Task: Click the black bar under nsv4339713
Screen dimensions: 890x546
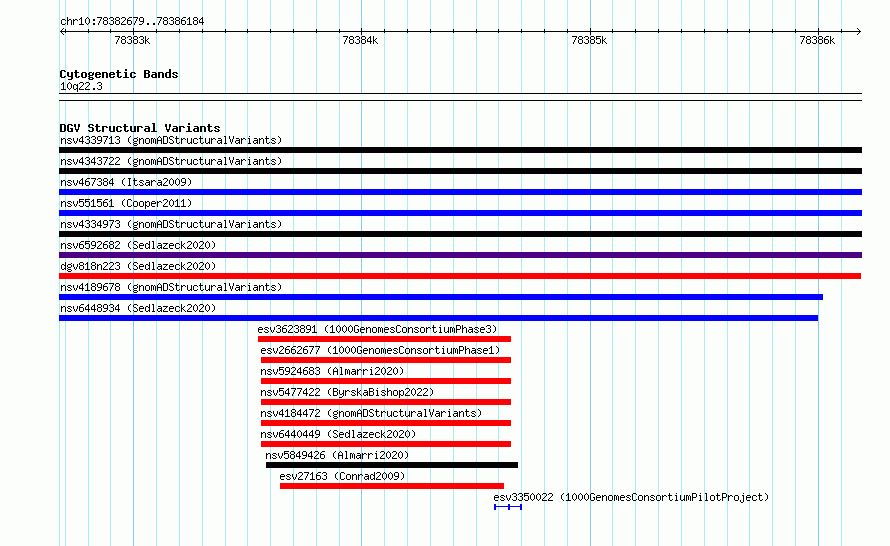Action: 460,150
